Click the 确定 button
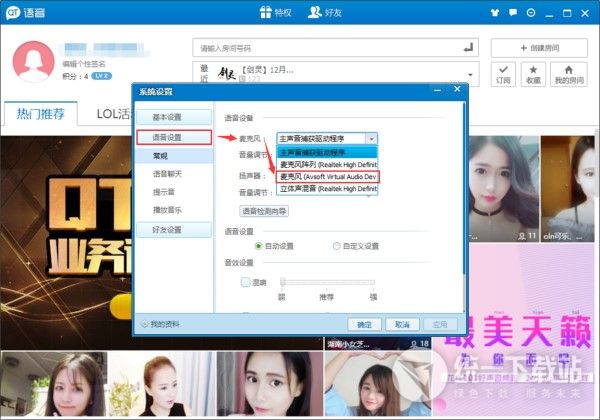Screen dimensions: 600x420 coord(364,324)
